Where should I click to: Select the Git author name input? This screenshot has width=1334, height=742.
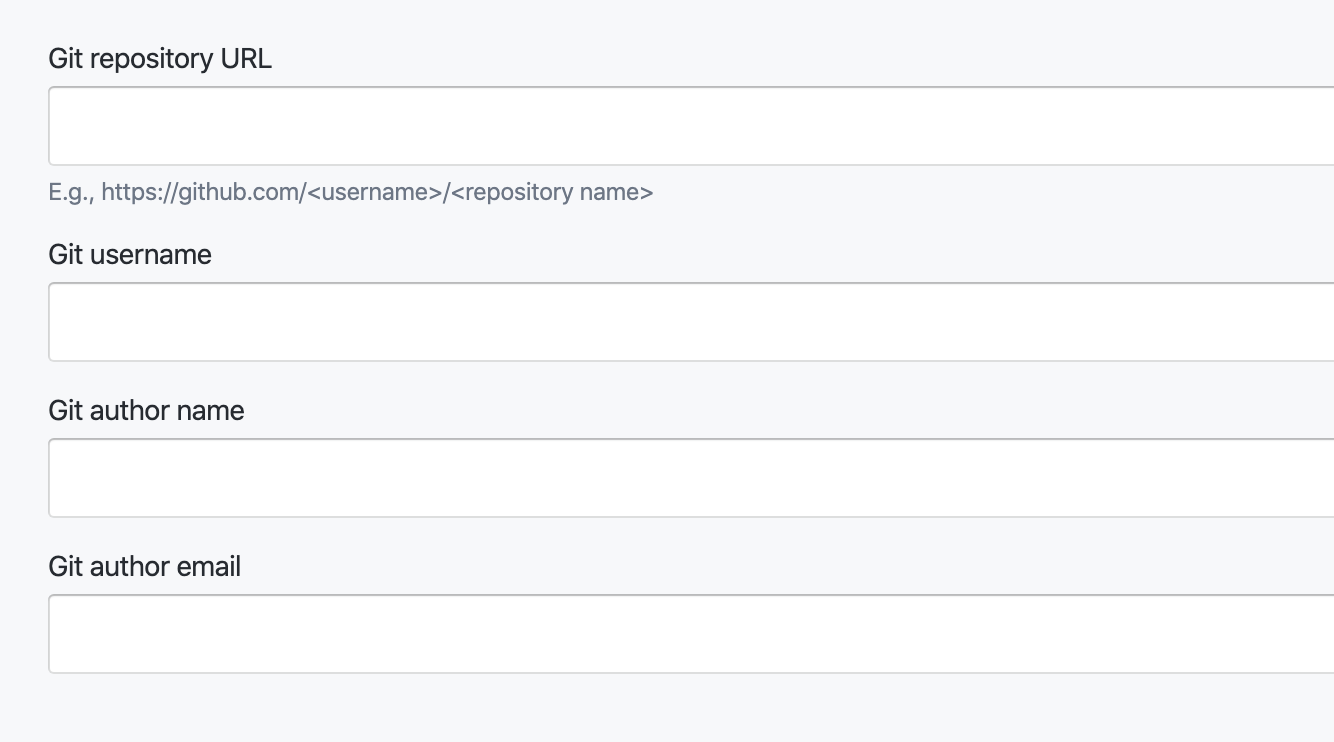click(x=691, y=478)
